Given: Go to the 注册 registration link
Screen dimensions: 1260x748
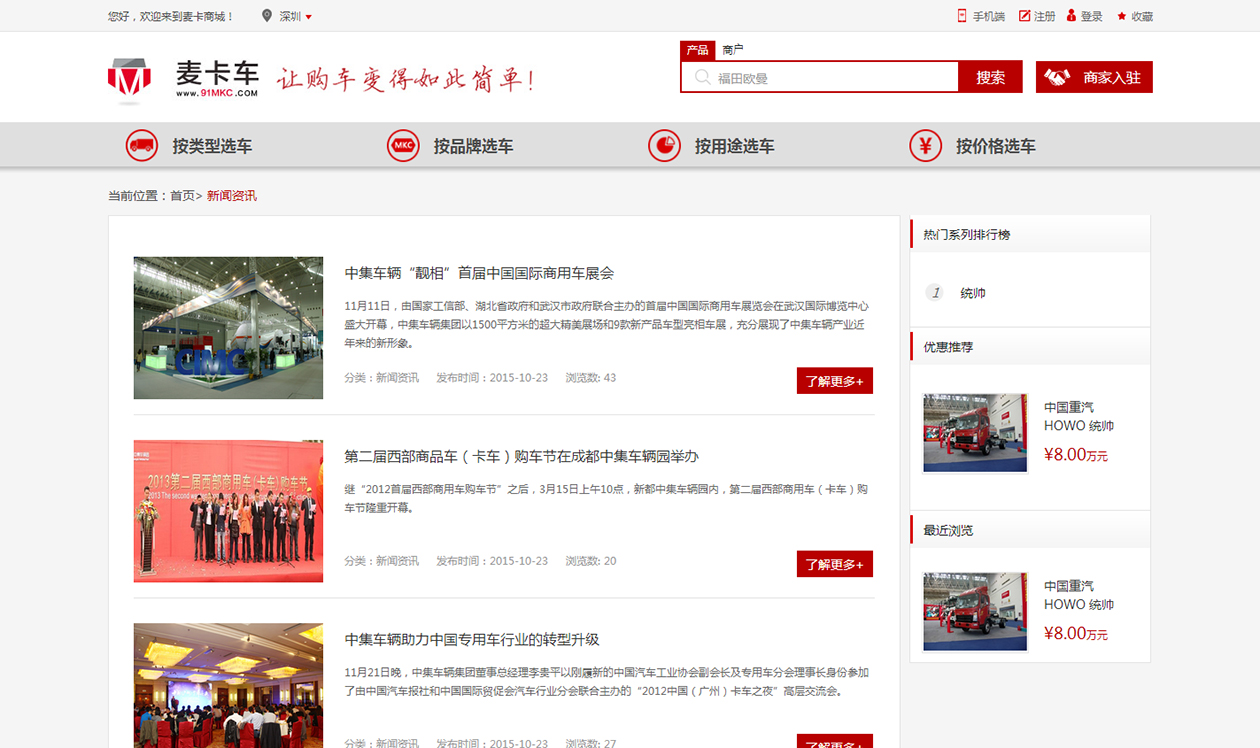Looking at the screenshot, I should pos(1044,17).
